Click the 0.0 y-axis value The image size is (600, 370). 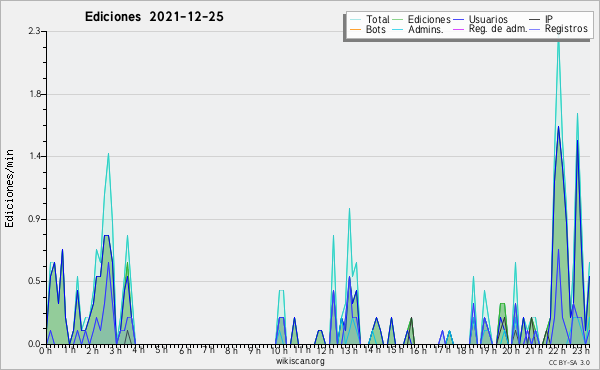pos(34,344)
